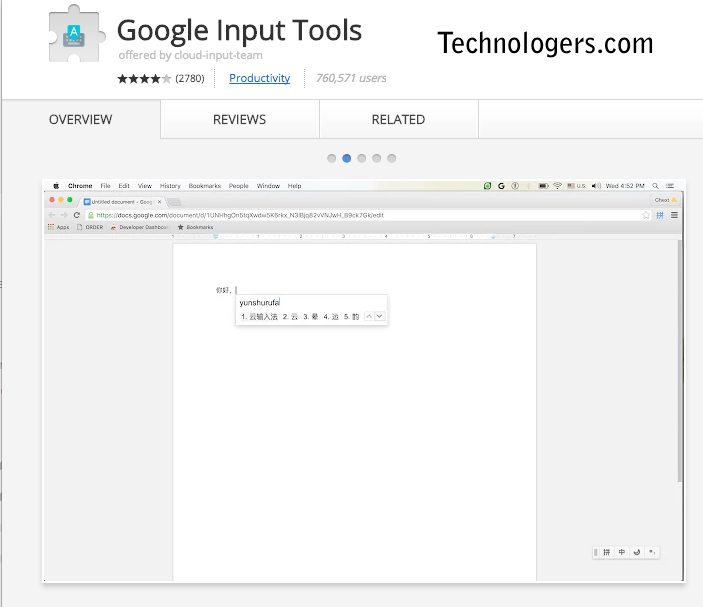Click the U.S. input flag in preview menu bar
Viewport: 703px width, 607px height.
tap(577, 186)
